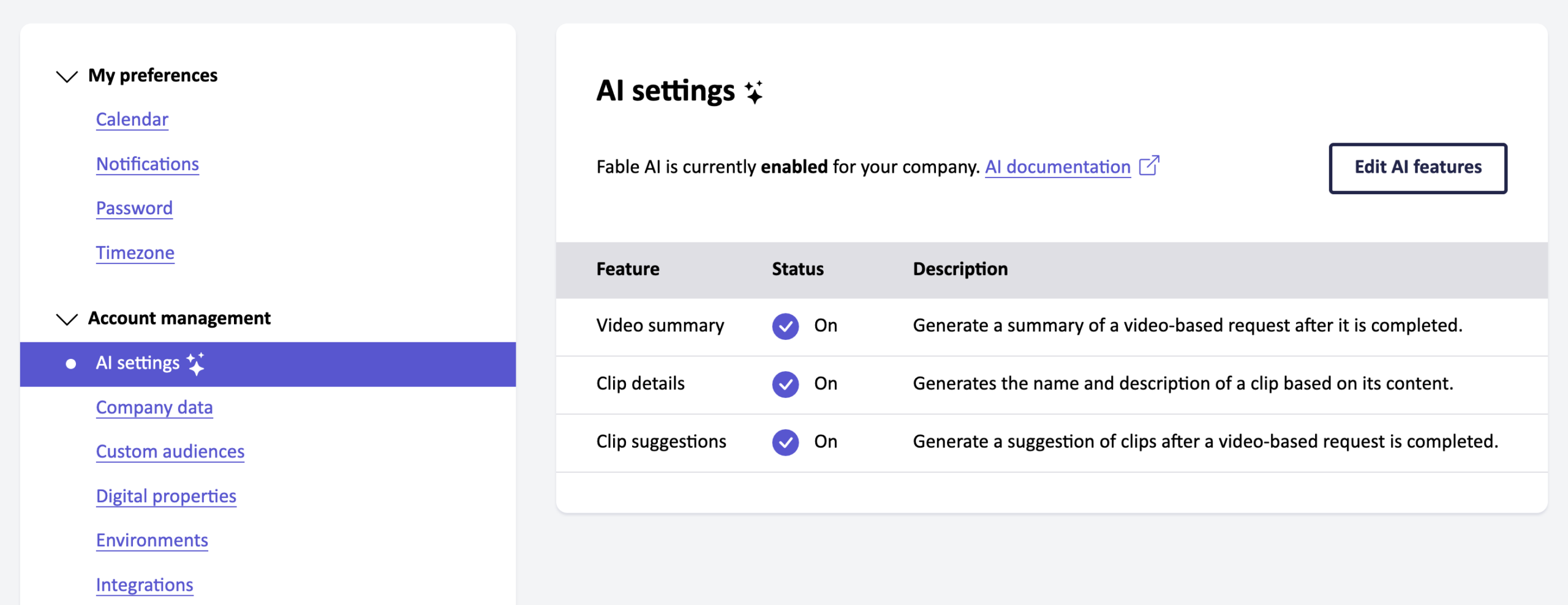Click the external link icon beside AI documentation
Viewport: 1568px width, 605px height.
click(1149, 166)
